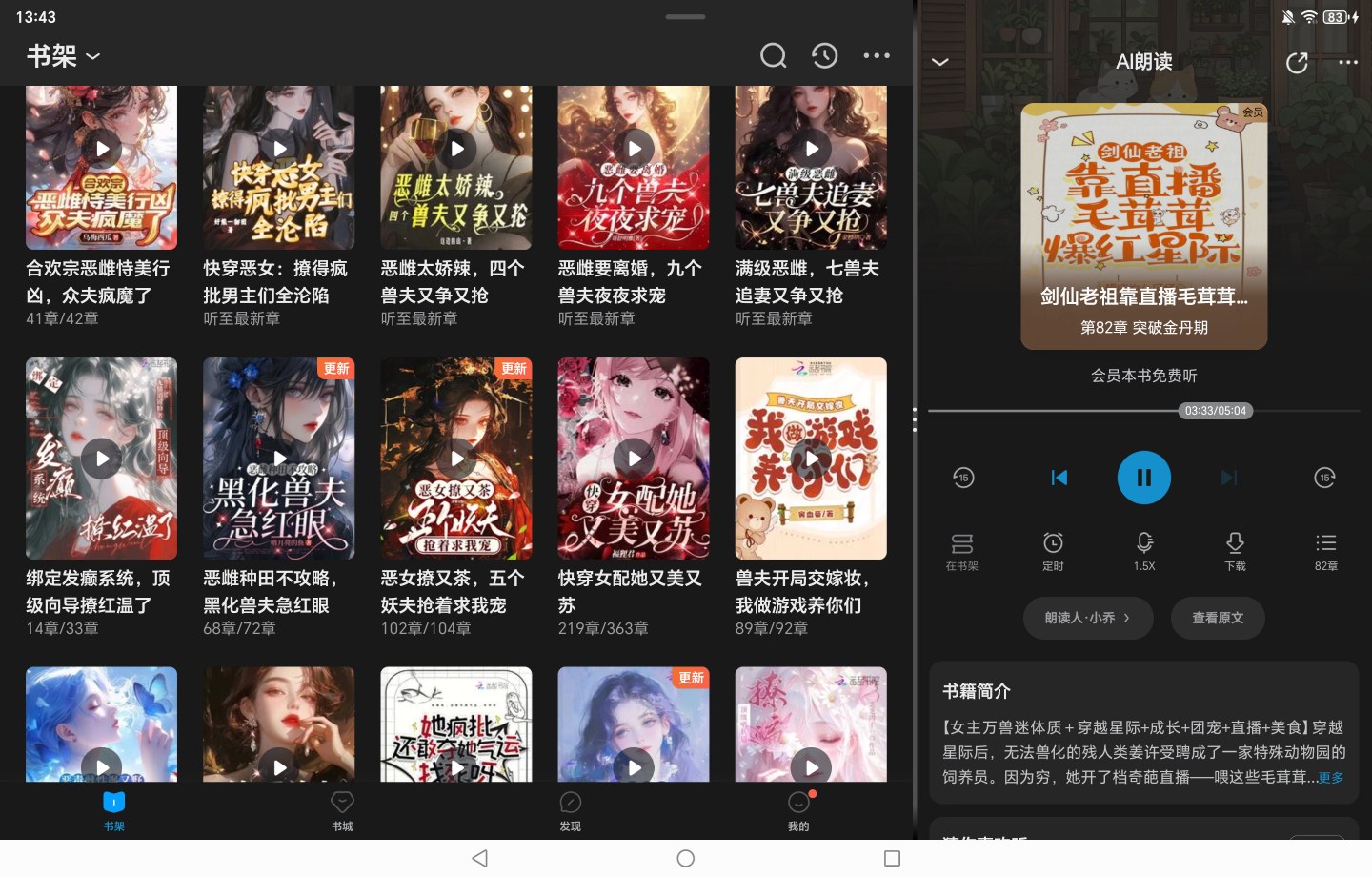Open the 定时 sleep timer
Image resolution: width=1372 pixels, height=877 pixels.
pyautogui.click(x=1053, y=551)
